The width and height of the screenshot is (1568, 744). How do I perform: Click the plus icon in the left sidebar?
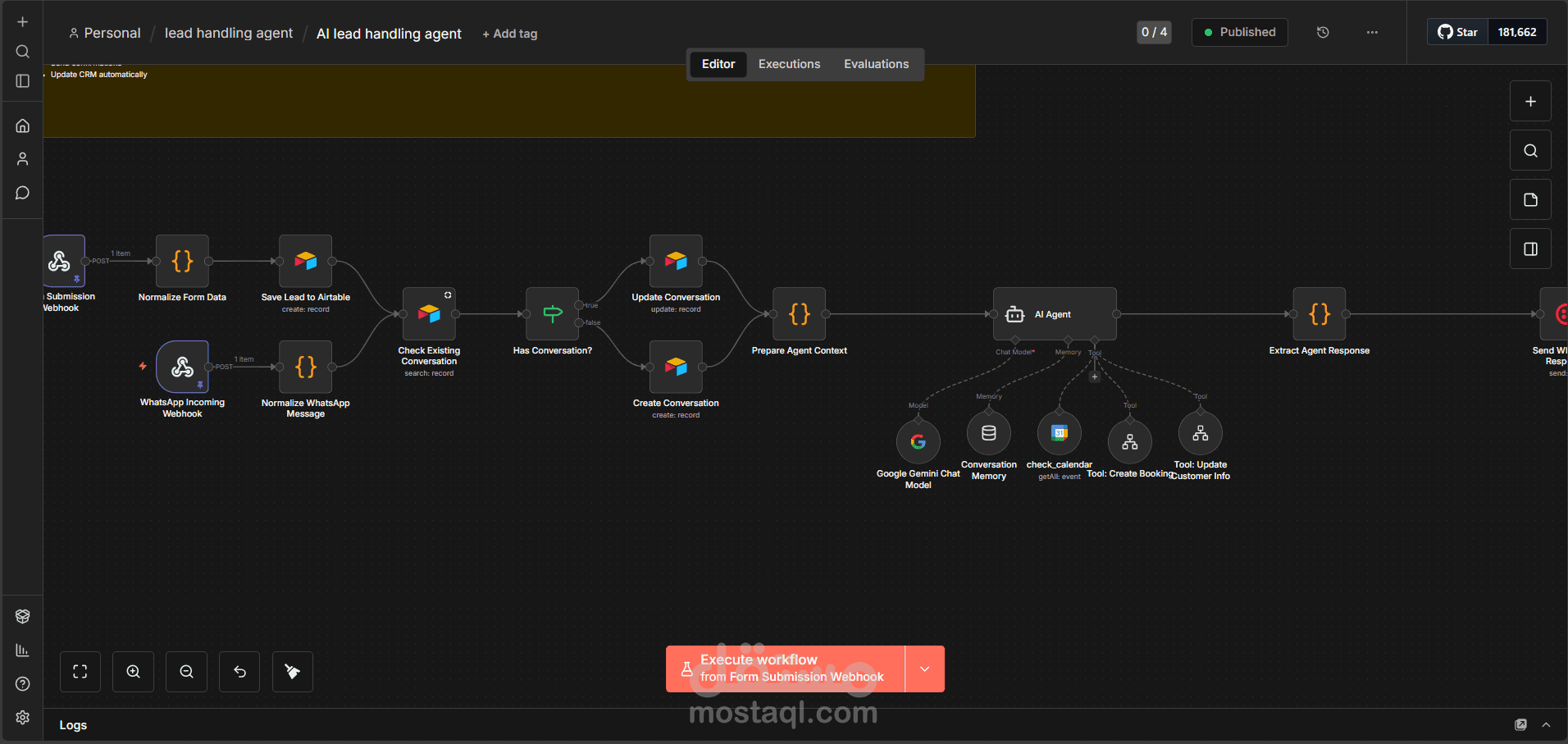(23, 22)
